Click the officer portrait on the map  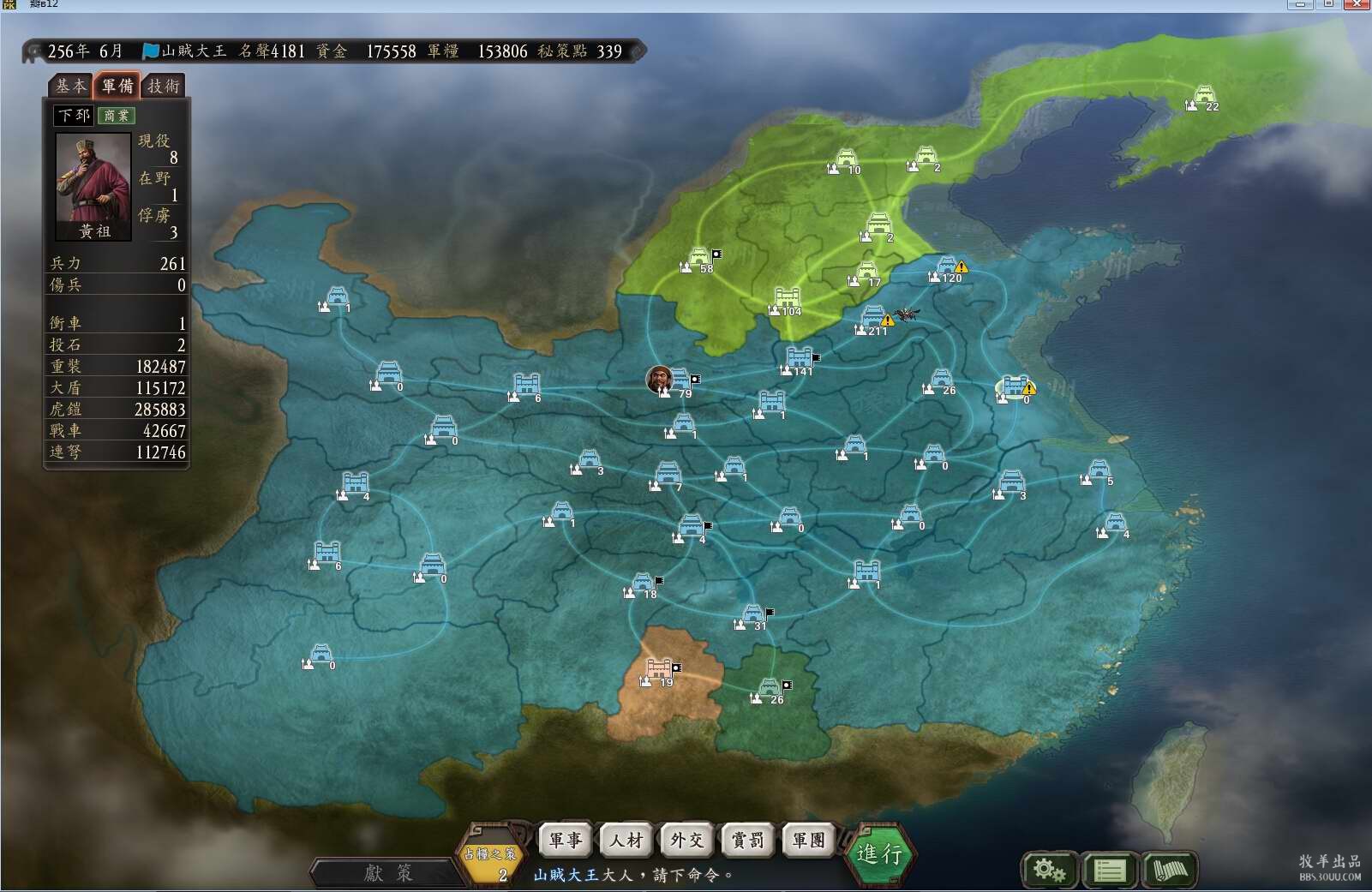click(x=659, y=378)
